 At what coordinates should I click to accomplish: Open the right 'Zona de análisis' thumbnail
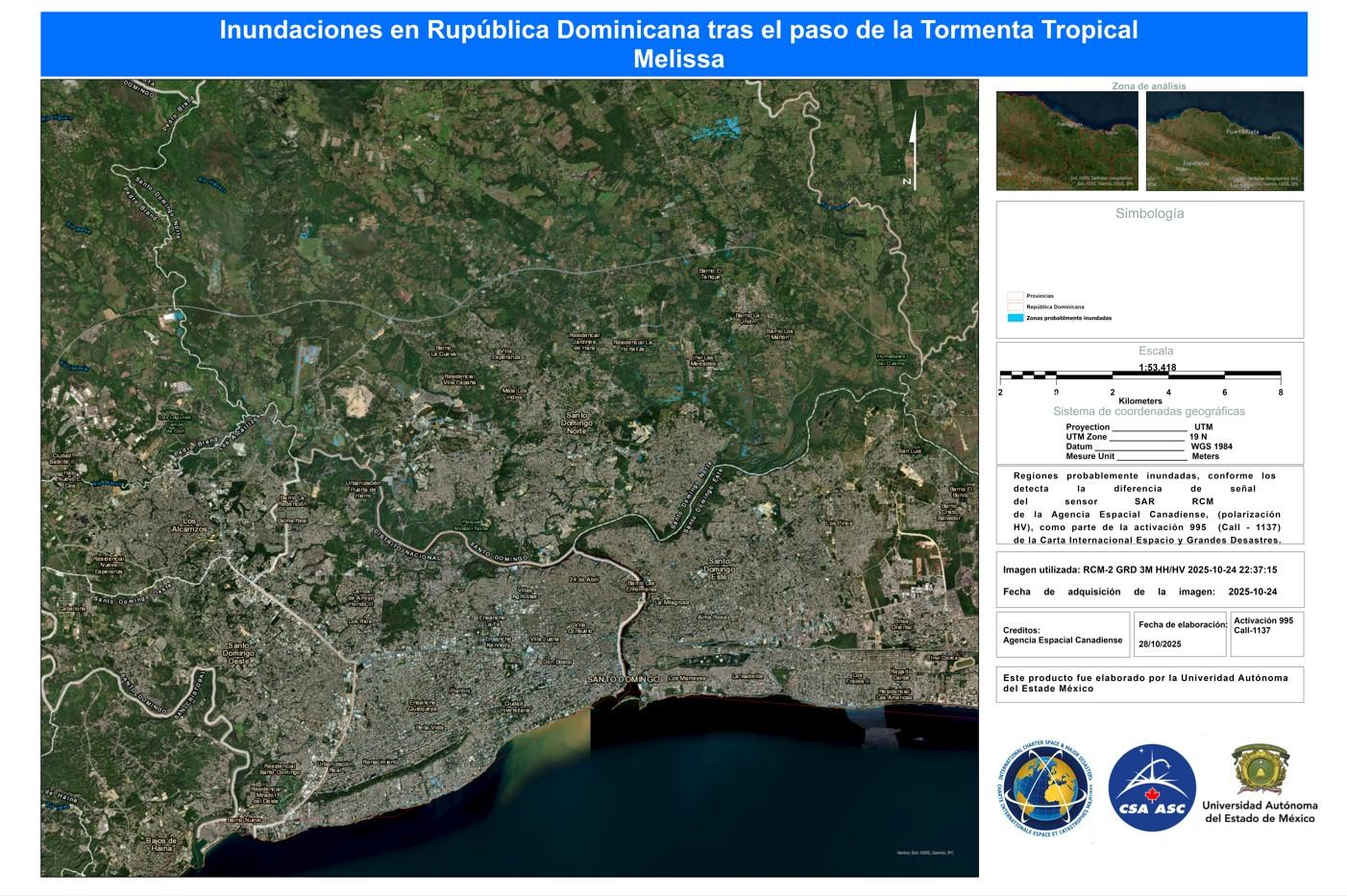[x=1225, y=141]
